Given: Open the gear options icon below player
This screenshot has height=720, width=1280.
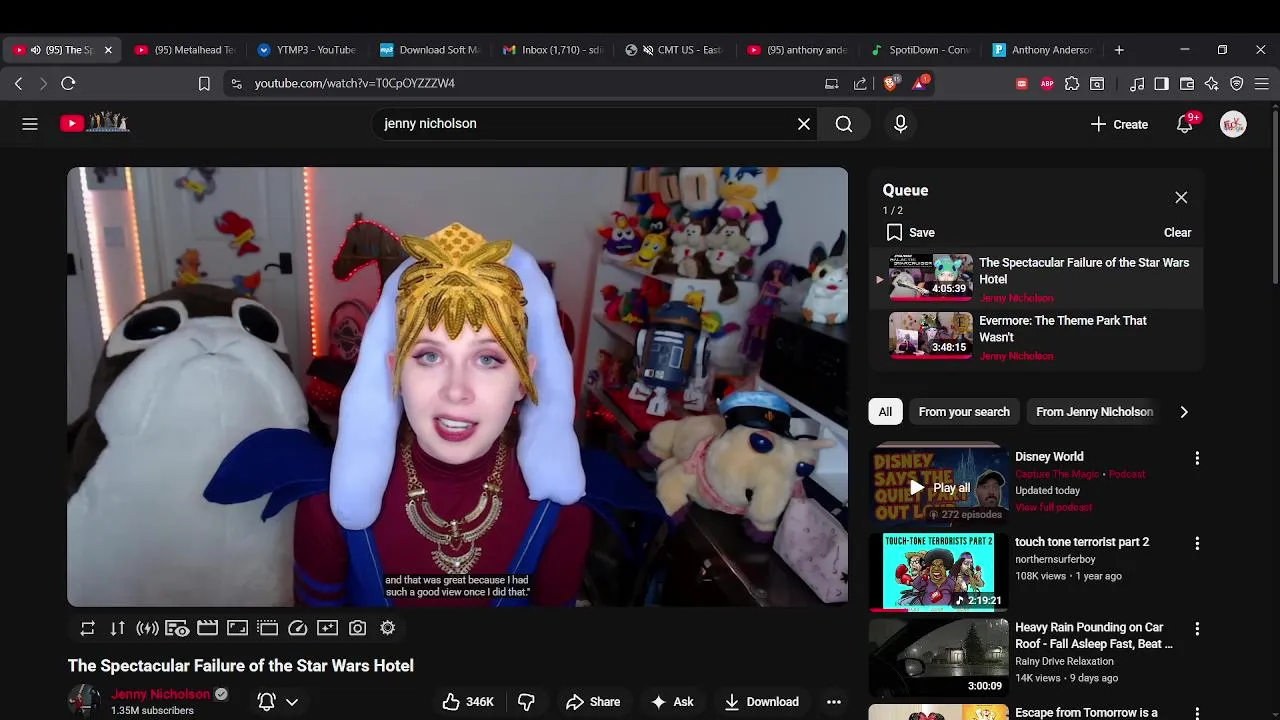Looking at the screenshot, I should click(388, 628).
